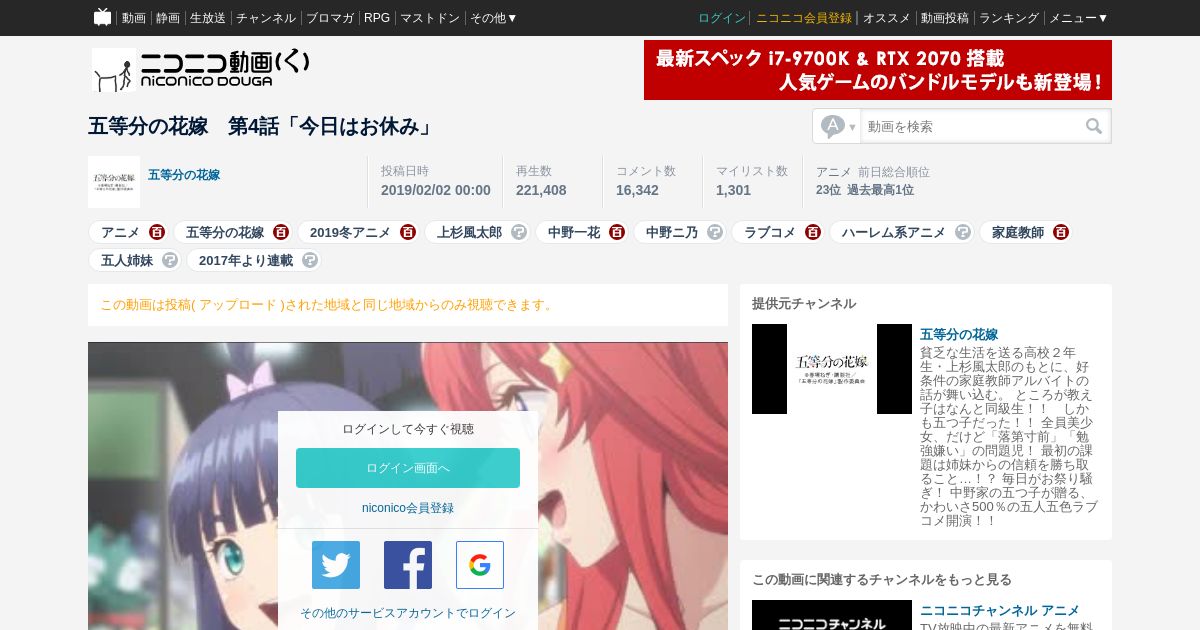Click the grey question icon on 2017年より連載 tag

pos(310,260)
